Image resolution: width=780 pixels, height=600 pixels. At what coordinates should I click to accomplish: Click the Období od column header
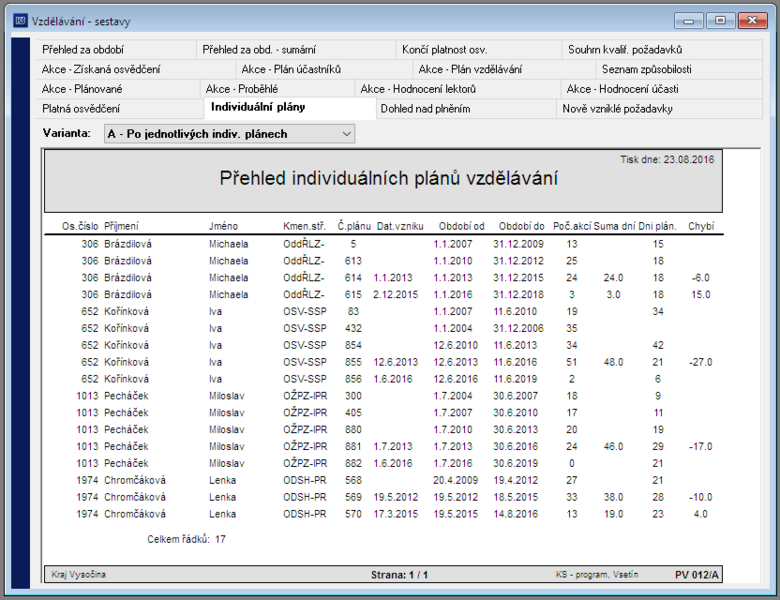[462, 226]
